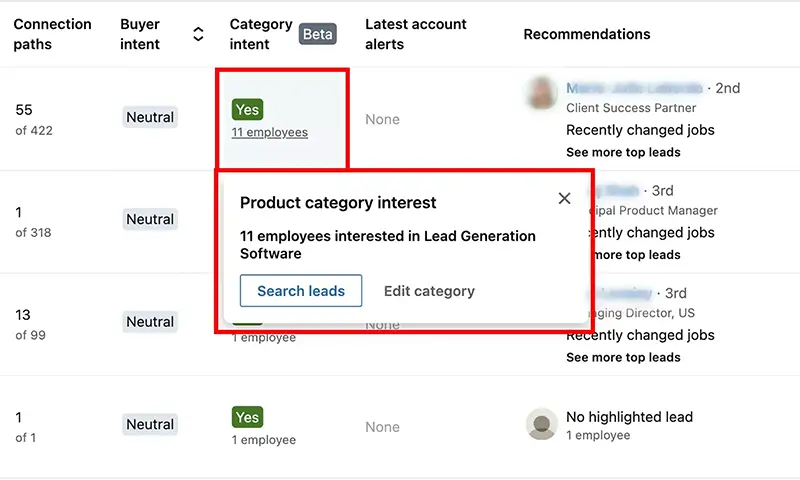Close the Product category interest popup
Image resolution: width=800 pixels, height=480 pixels.
tap(564, 198)
